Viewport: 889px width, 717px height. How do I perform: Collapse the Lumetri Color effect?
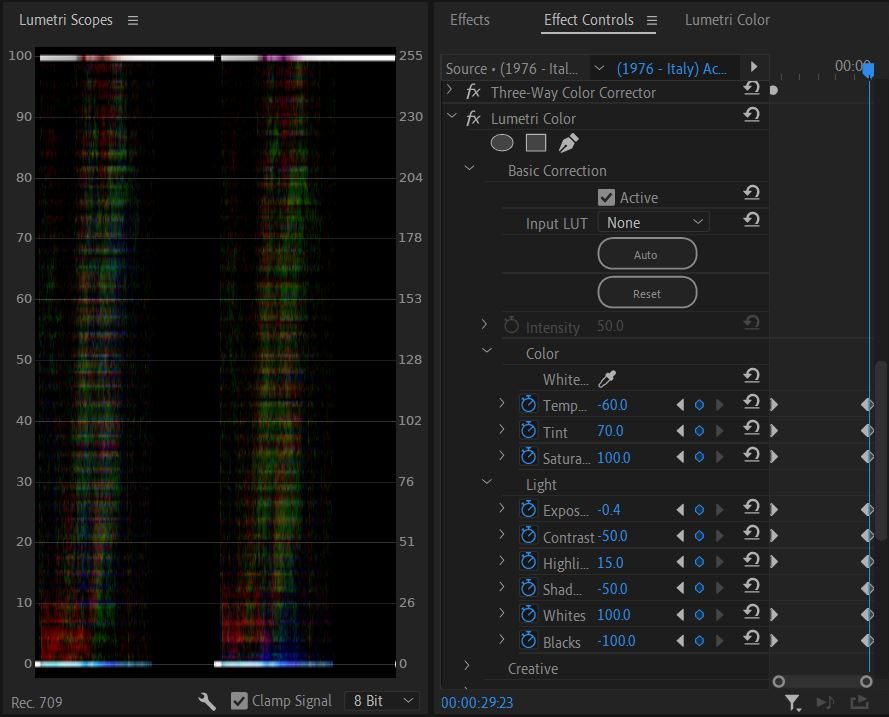point(452,116)
